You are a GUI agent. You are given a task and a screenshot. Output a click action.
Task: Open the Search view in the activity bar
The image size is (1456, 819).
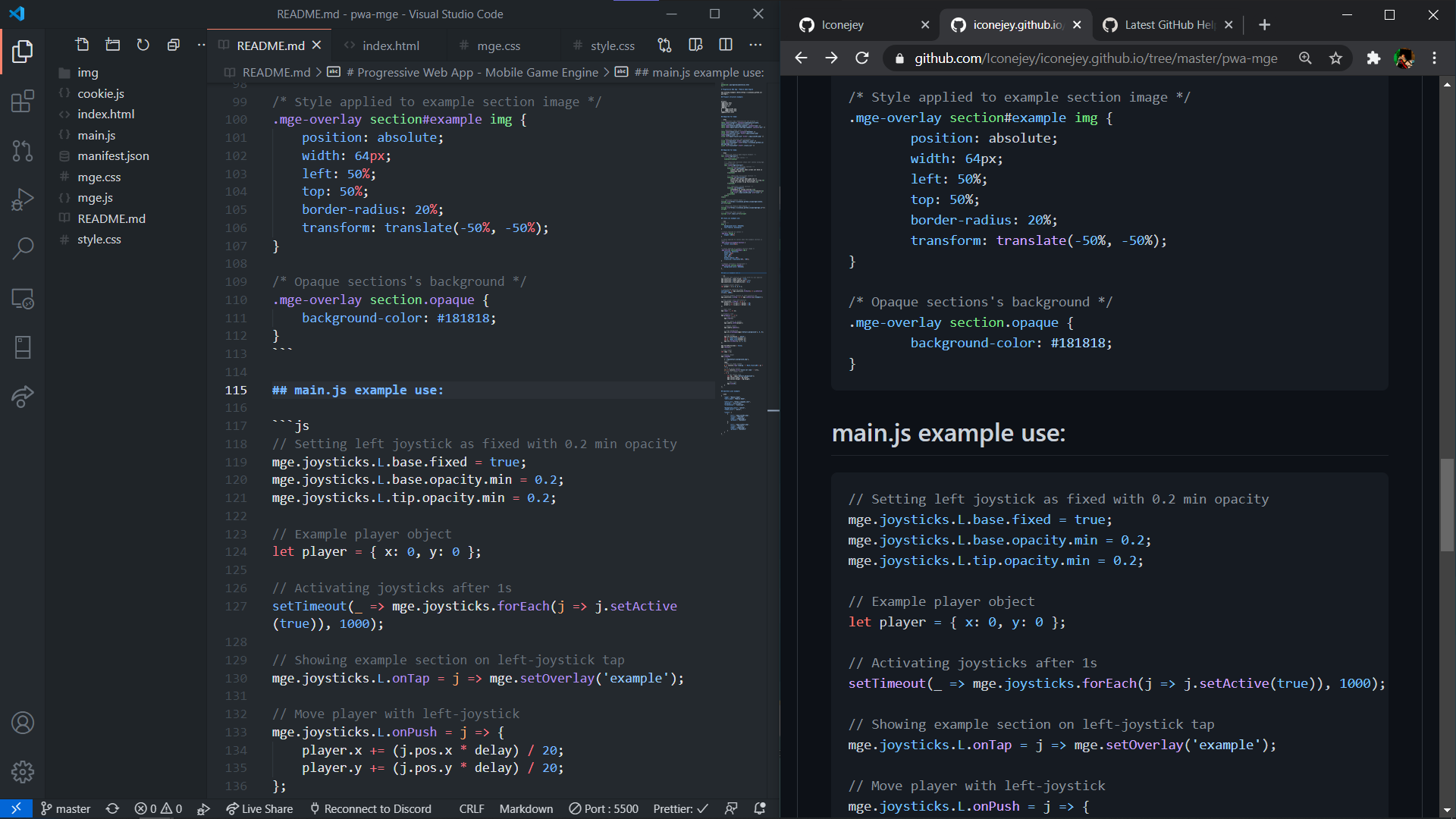(x=23, y=248)
